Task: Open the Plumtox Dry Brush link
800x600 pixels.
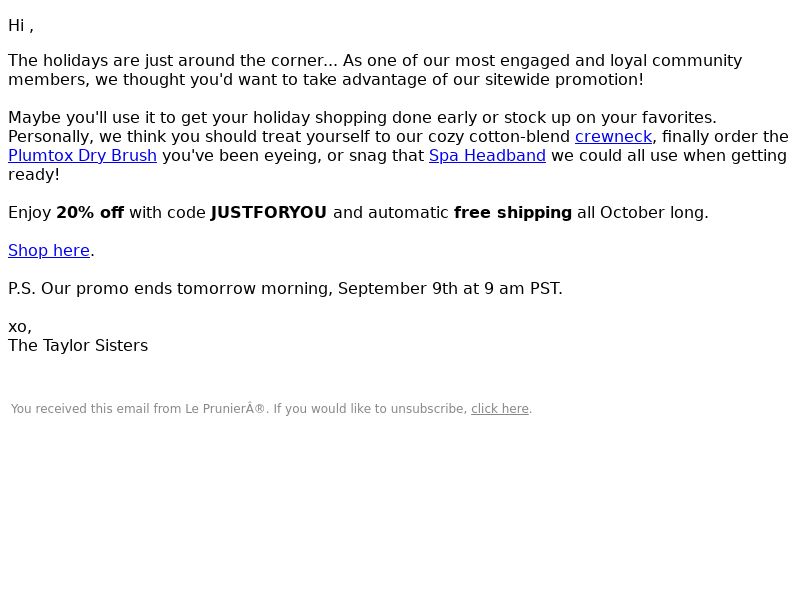Action: click(x=82, y=156)
